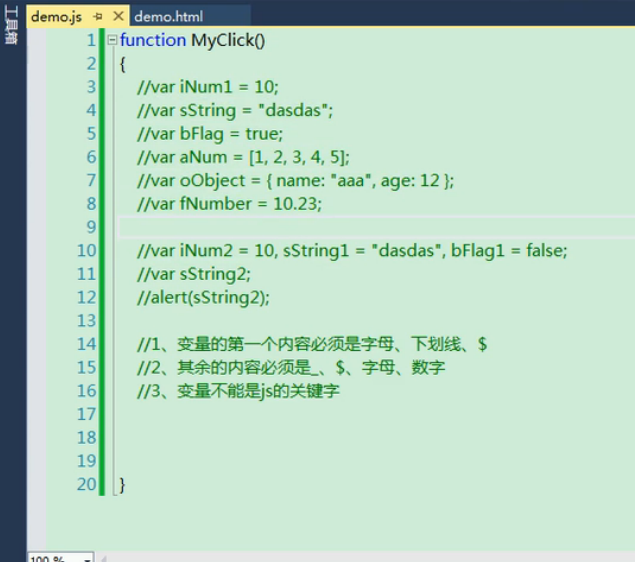This screenshot has height=562, width=635.
Task: Click the comment '//var fNumber = 10.23;'
Action: pyautogui.click(x=229, y=204)
